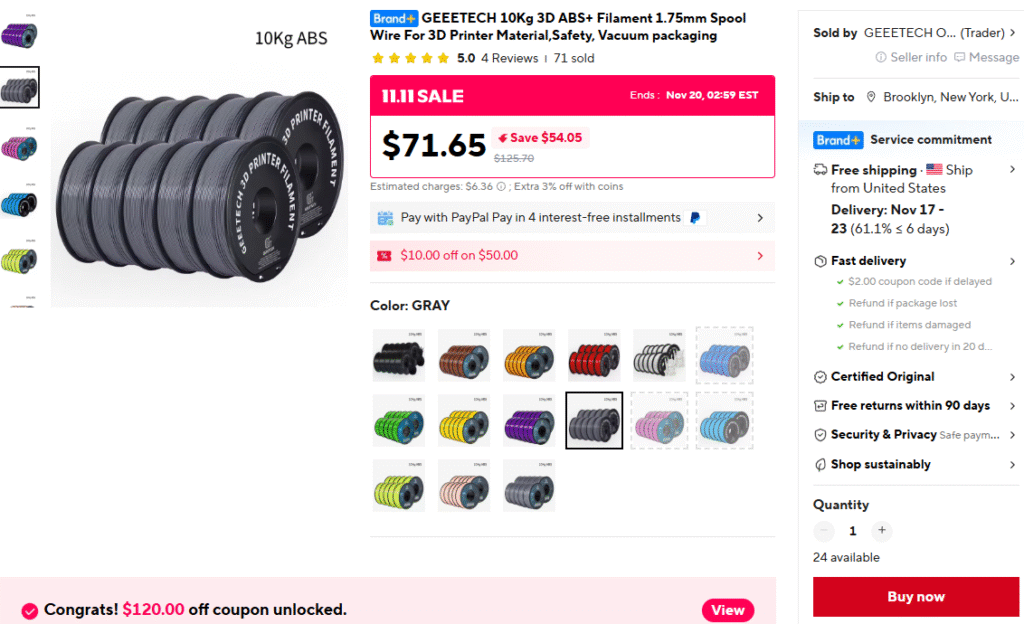1024x624 pixels.
Task: Open the 4 Reviews link
Action: (509, 59)
